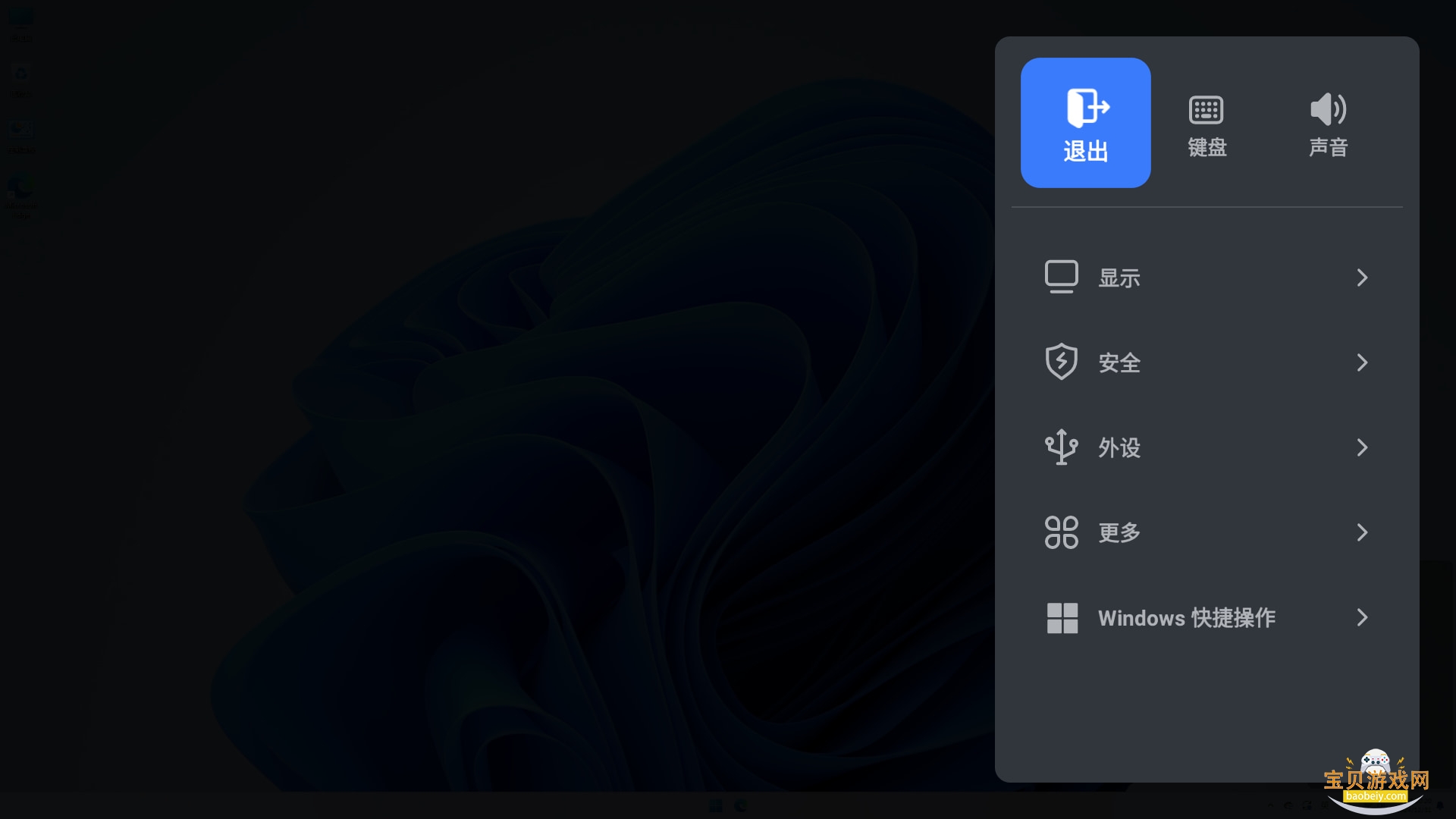The image size is (1456, 819).
Task: Click the blue 退出 exit button
Action: pyautogui.click(x=1085, y=123)
